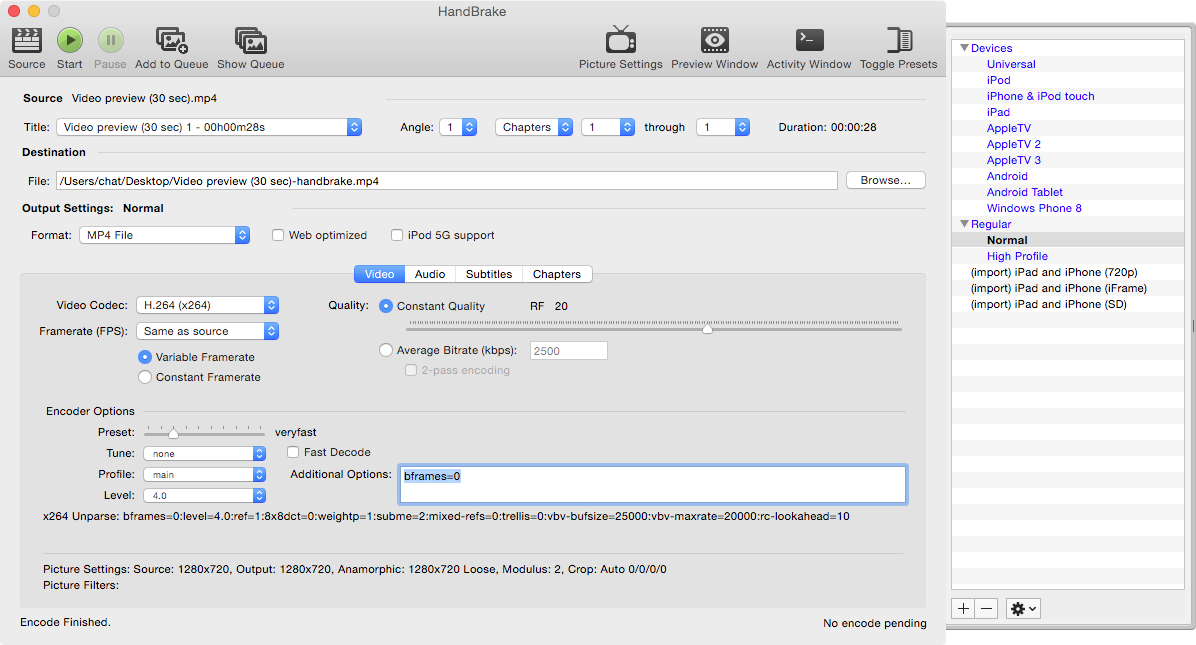Click the Add to Queue icon
This screenshot has height=645, width=1196.
click(172, 41)
